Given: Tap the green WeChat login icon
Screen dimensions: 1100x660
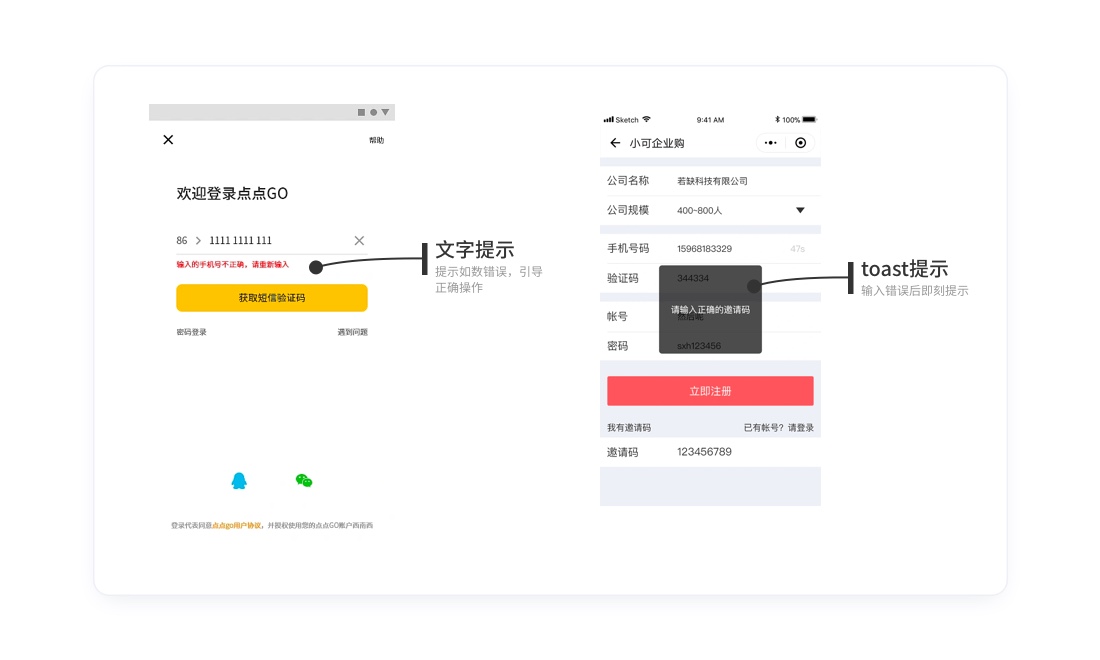Looking at the screenshot, I should tap(304, 481).
